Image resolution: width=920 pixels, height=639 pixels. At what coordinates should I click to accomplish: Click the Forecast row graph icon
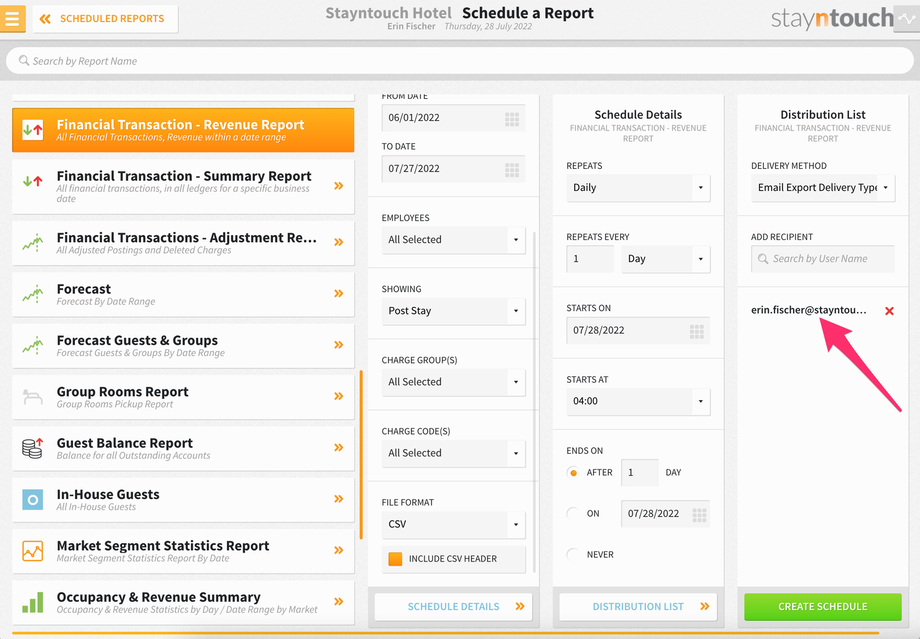[x=32, y=293]
